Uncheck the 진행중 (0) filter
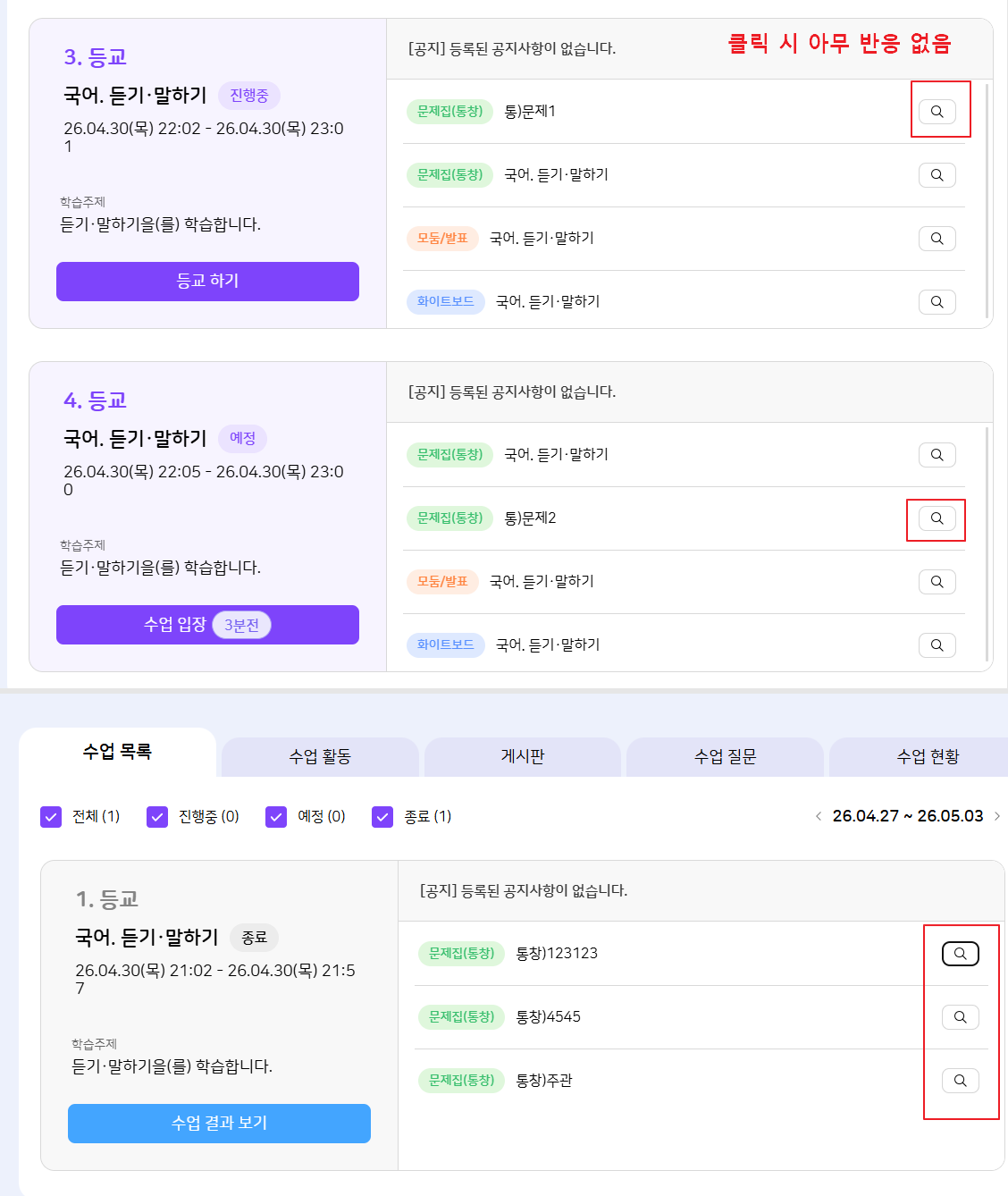This screenshot has height=1196, width=1008. tap(157, 817)
